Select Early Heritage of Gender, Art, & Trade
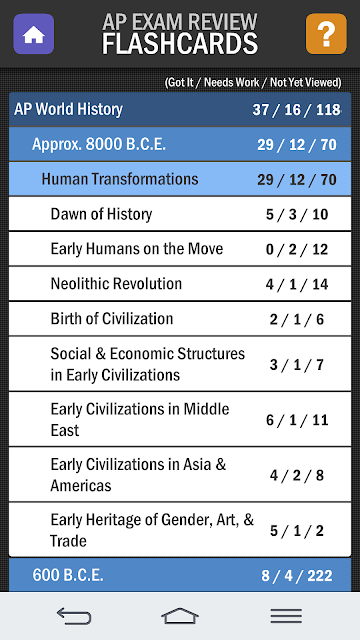This screenshot has width=360, height=640. (180, 530)
